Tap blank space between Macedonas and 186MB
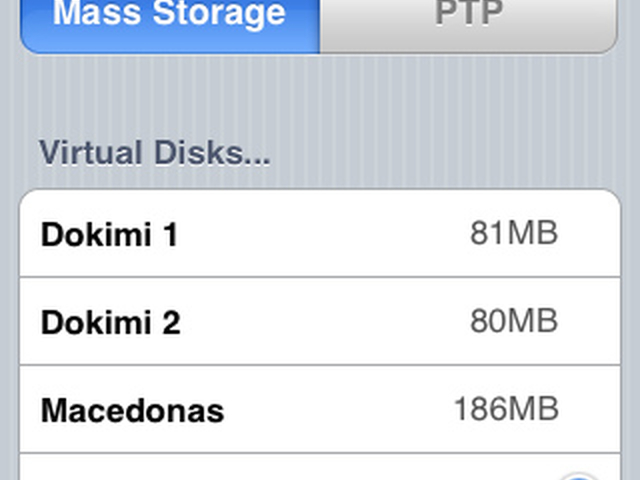The height and width of the screenshot is (480, 640). tap(340, 410)
